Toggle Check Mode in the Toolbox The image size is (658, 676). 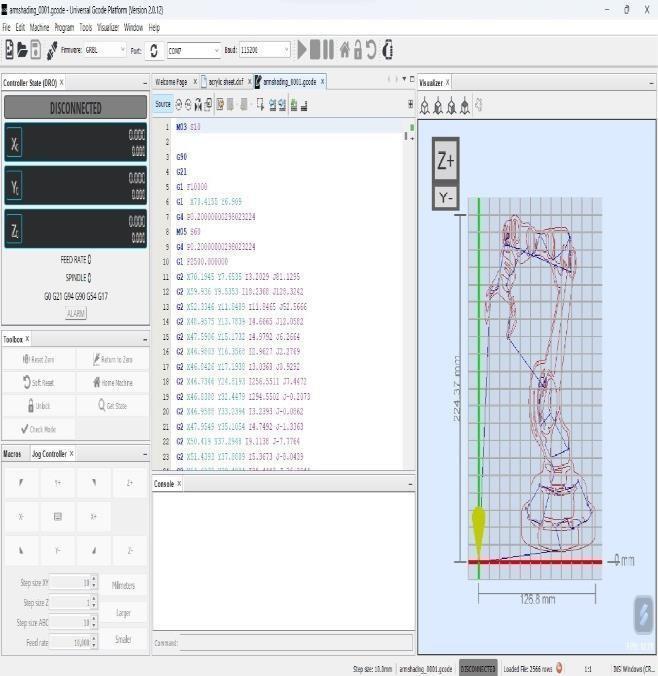click(x=38, y=429)
